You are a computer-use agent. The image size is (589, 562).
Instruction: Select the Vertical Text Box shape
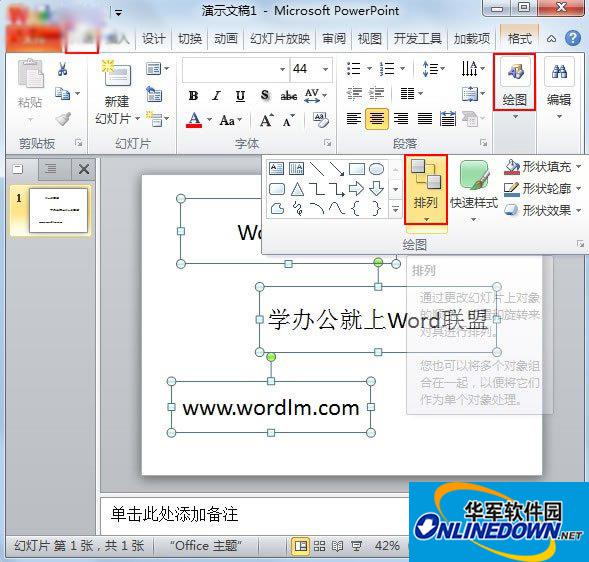point(296,169)
